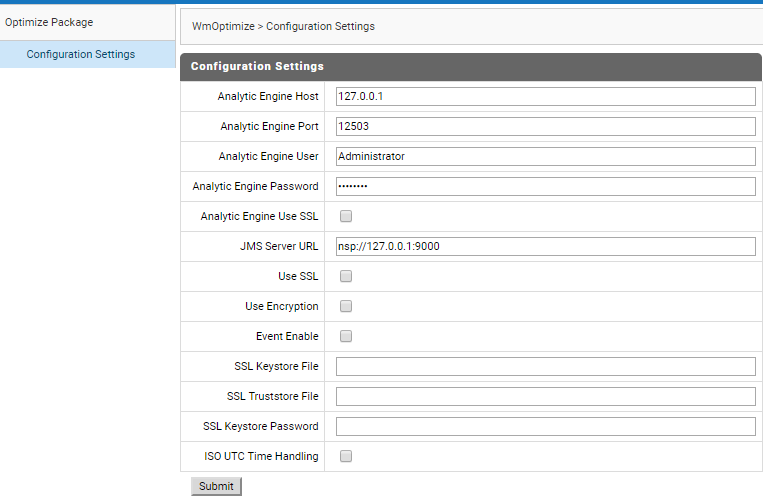The width and height of the screenshot is (763, 504).
Task: Focus the JMS Server URL field
Action: (545, 246)
